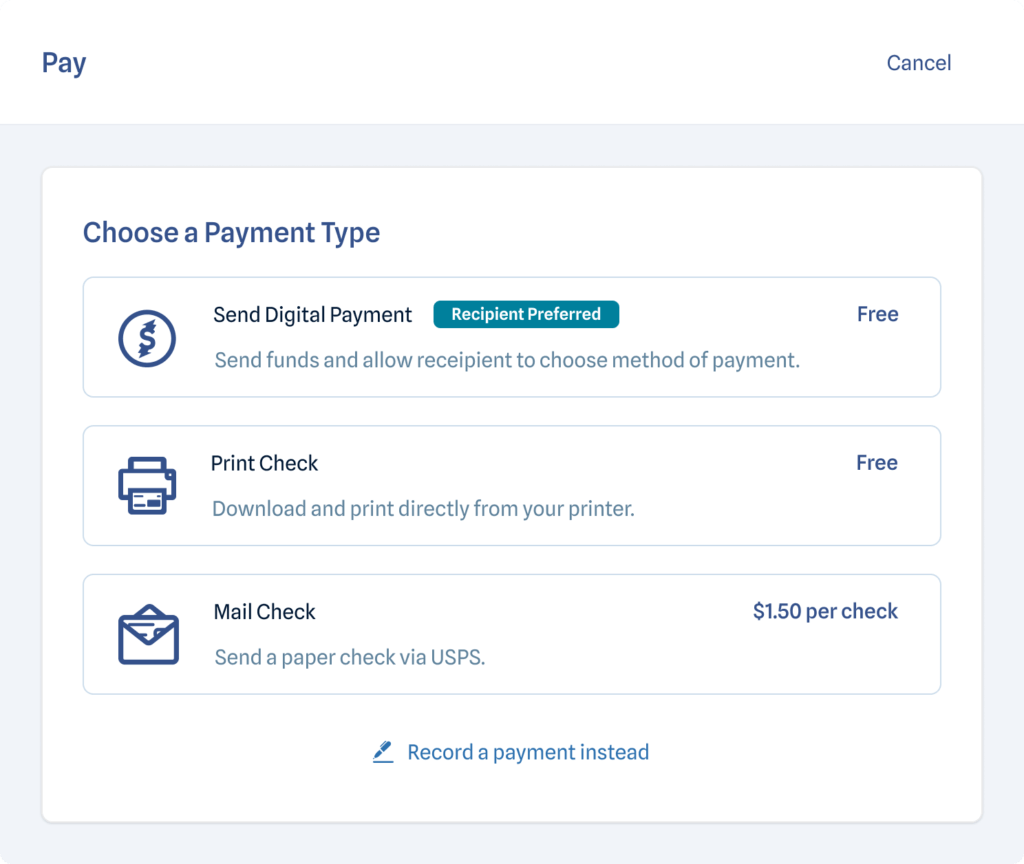Click the Recipient Preferred badge
This screenshot has height=864, width=1024.
tap(526, 314)
